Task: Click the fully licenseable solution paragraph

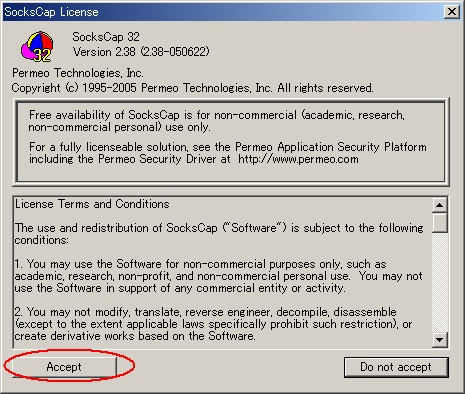Action: coord(228,153)
